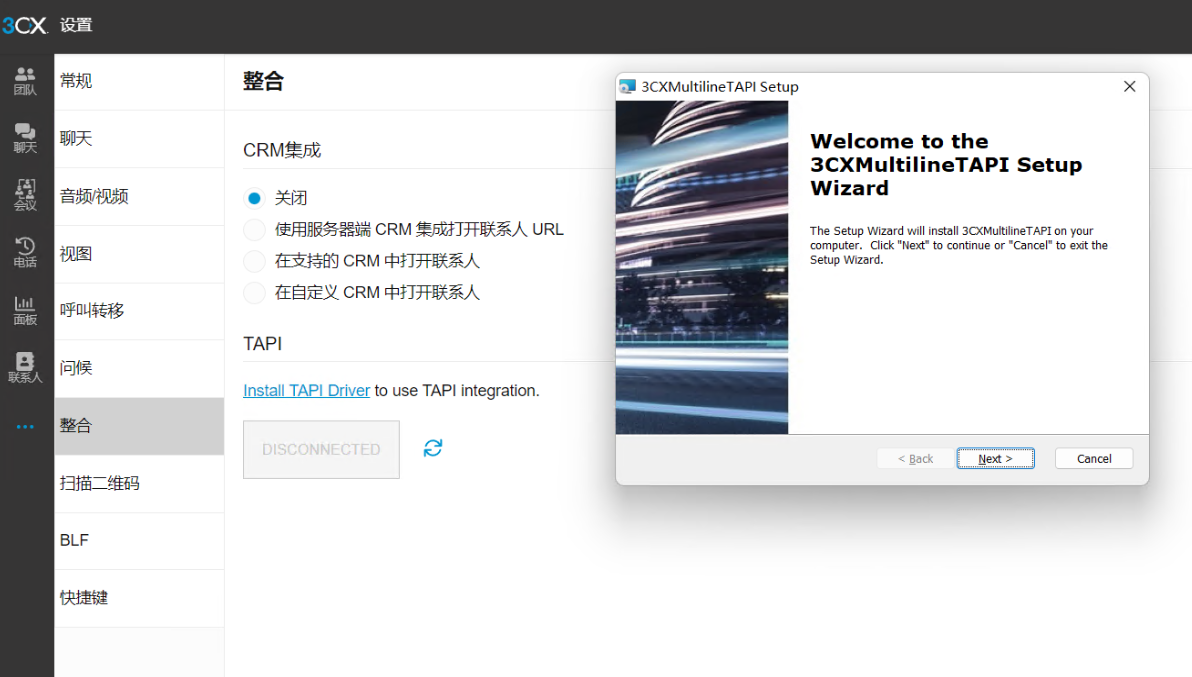Select 在支持的 CRM 中打开联系人 radio option

pos(254,261)
